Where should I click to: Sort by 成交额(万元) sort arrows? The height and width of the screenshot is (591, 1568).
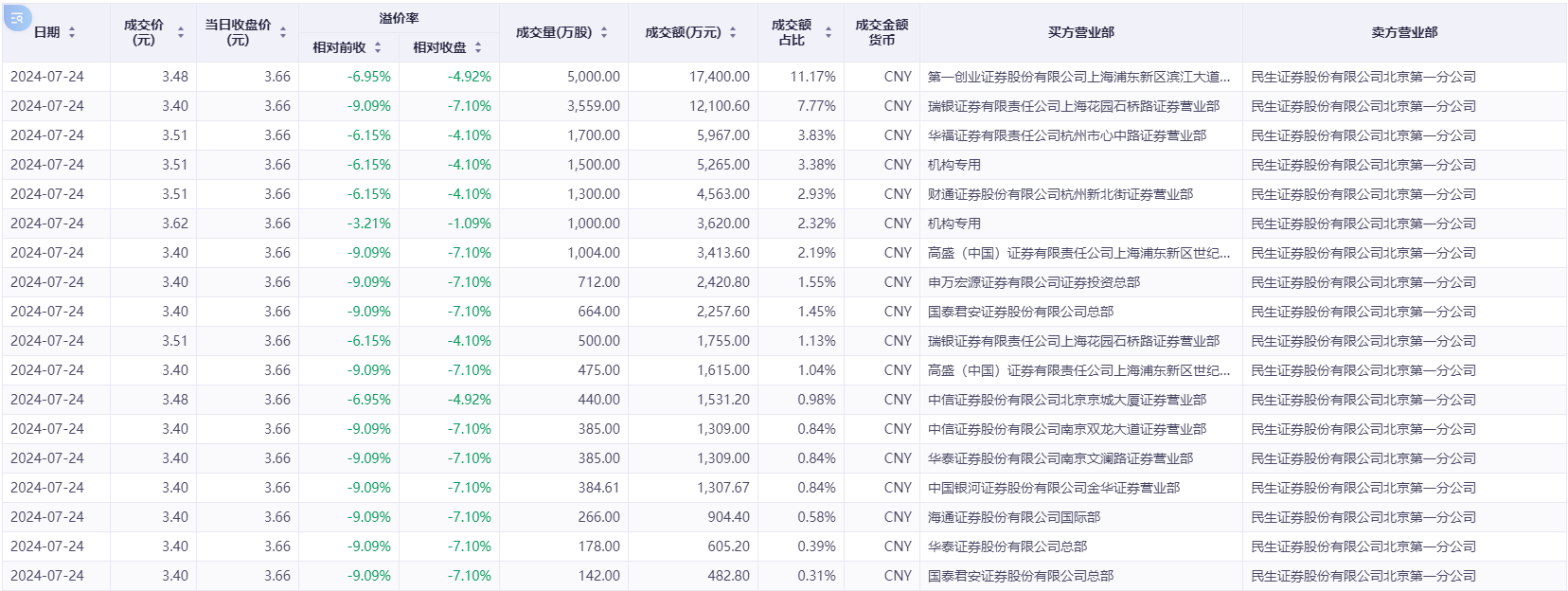pos(733,32)
